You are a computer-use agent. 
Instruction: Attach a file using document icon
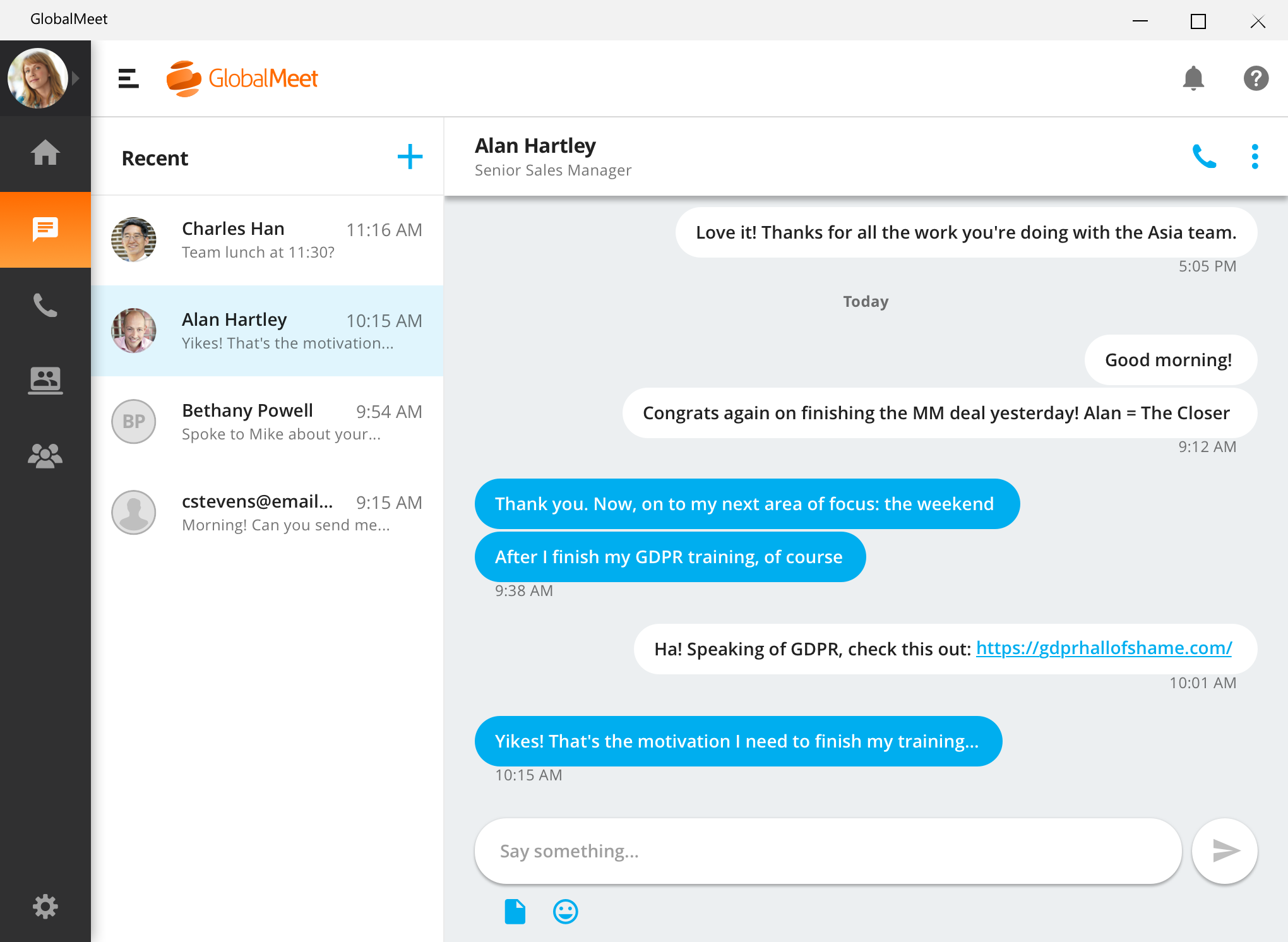point(515,911)
